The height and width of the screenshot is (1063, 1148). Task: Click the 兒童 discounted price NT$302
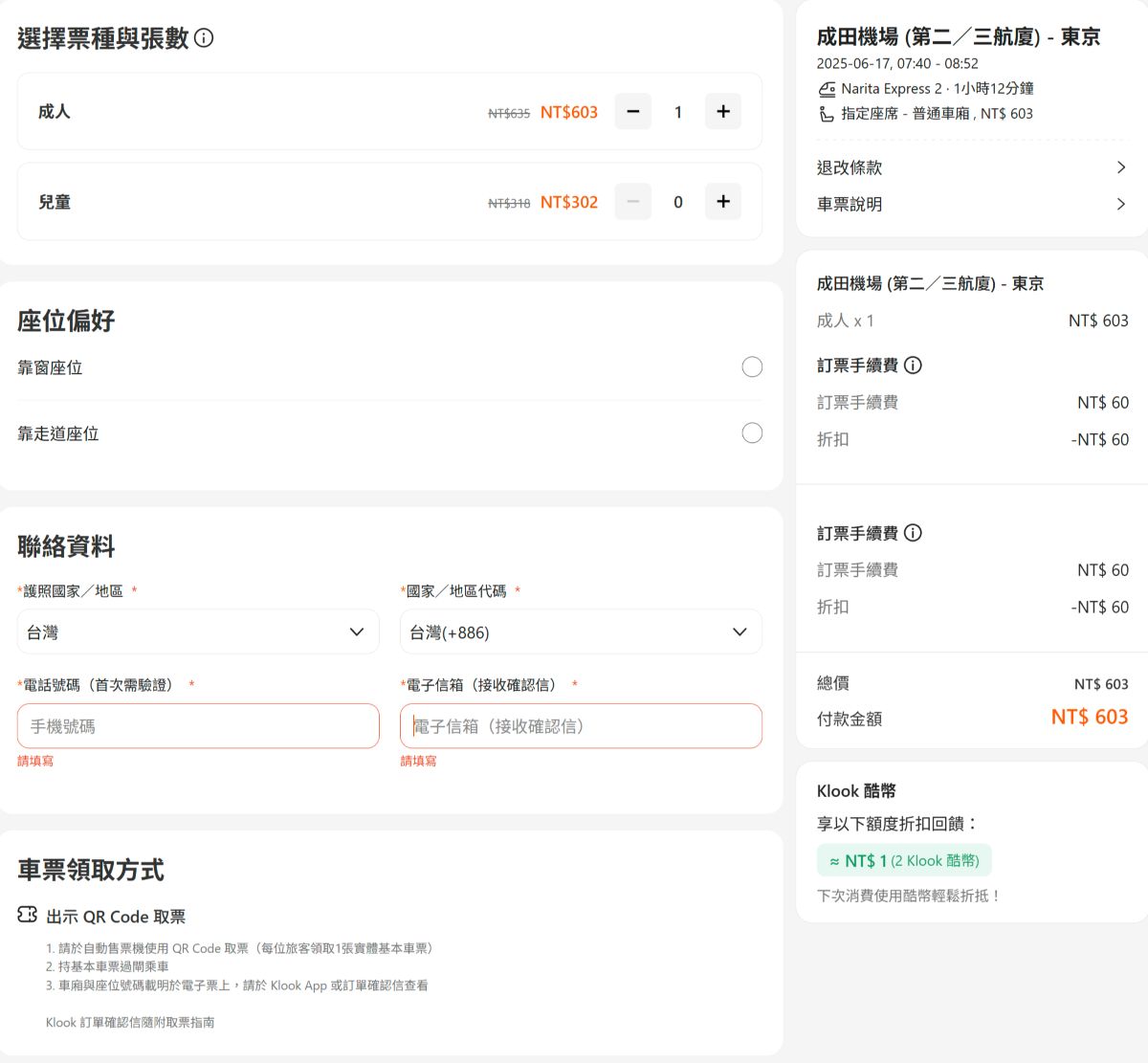coord(569,202)
